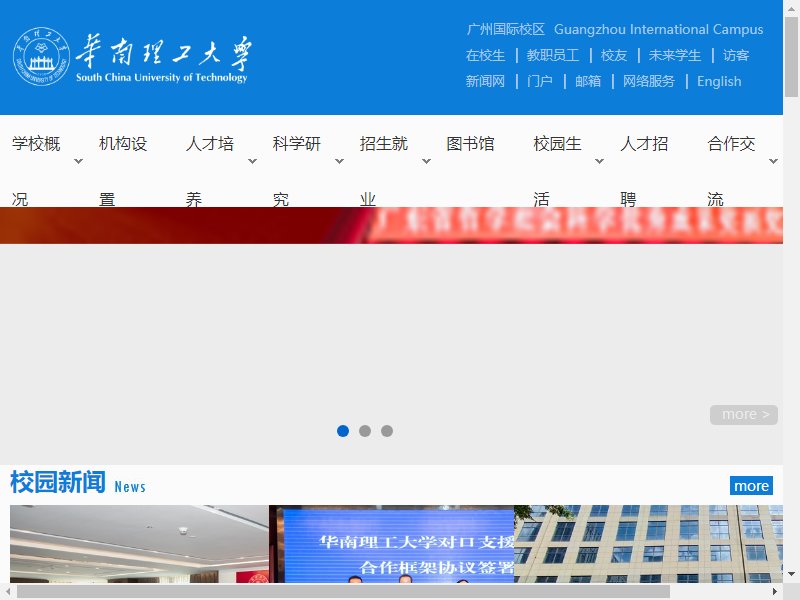This screenshot has width=800, height=600.
Task: Click the blue 'more' news button
Action: pos(751,486)
